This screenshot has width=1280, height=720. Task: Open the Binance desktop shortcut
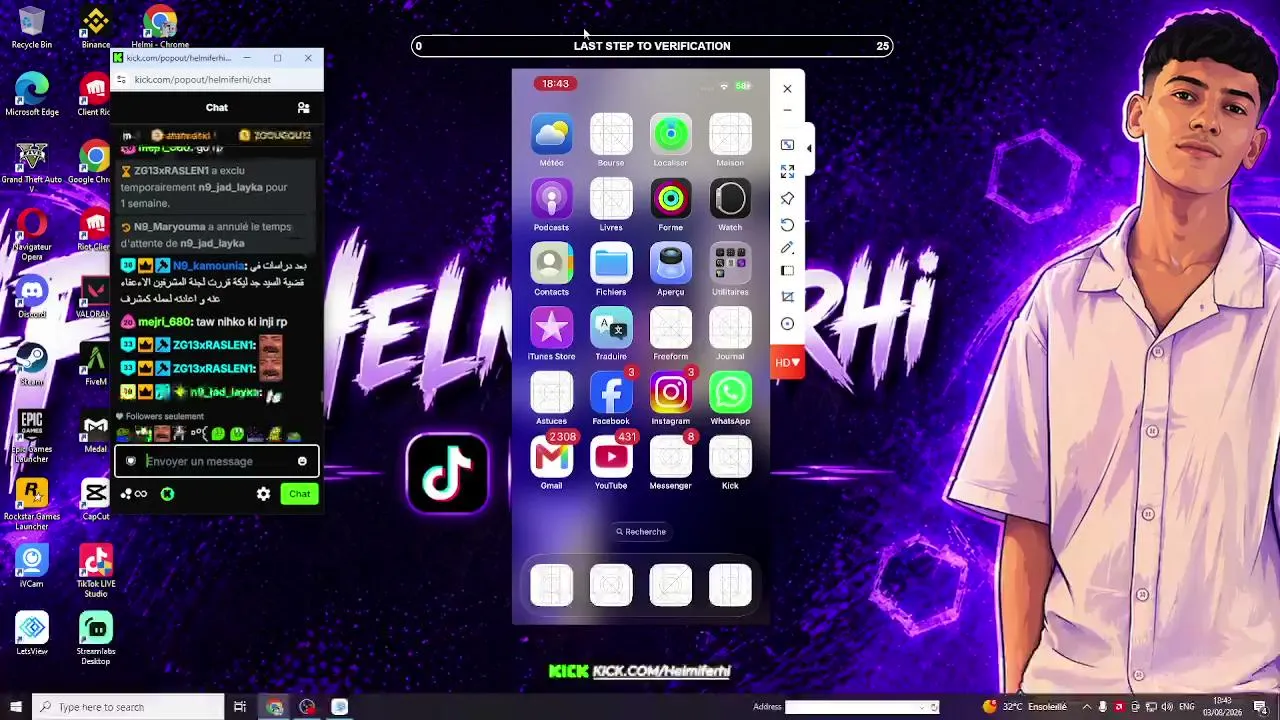click(95, 28)
